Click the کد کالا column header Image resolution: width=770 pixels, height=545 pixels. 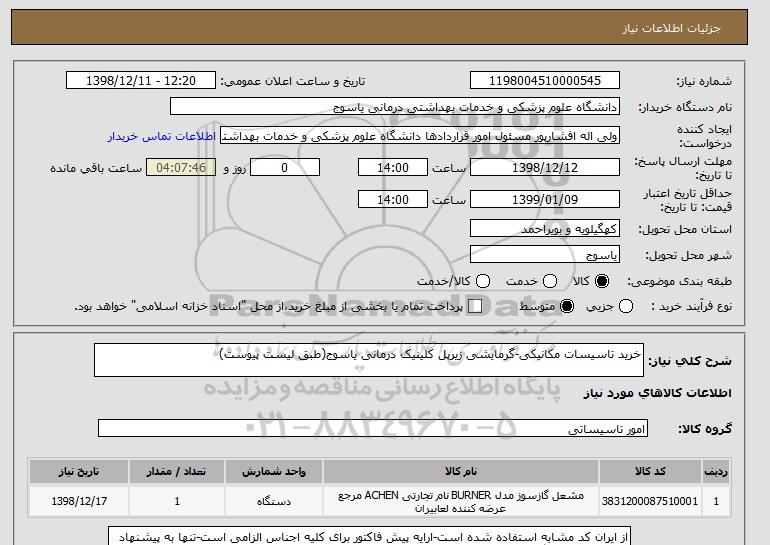[x=650, y=471]
